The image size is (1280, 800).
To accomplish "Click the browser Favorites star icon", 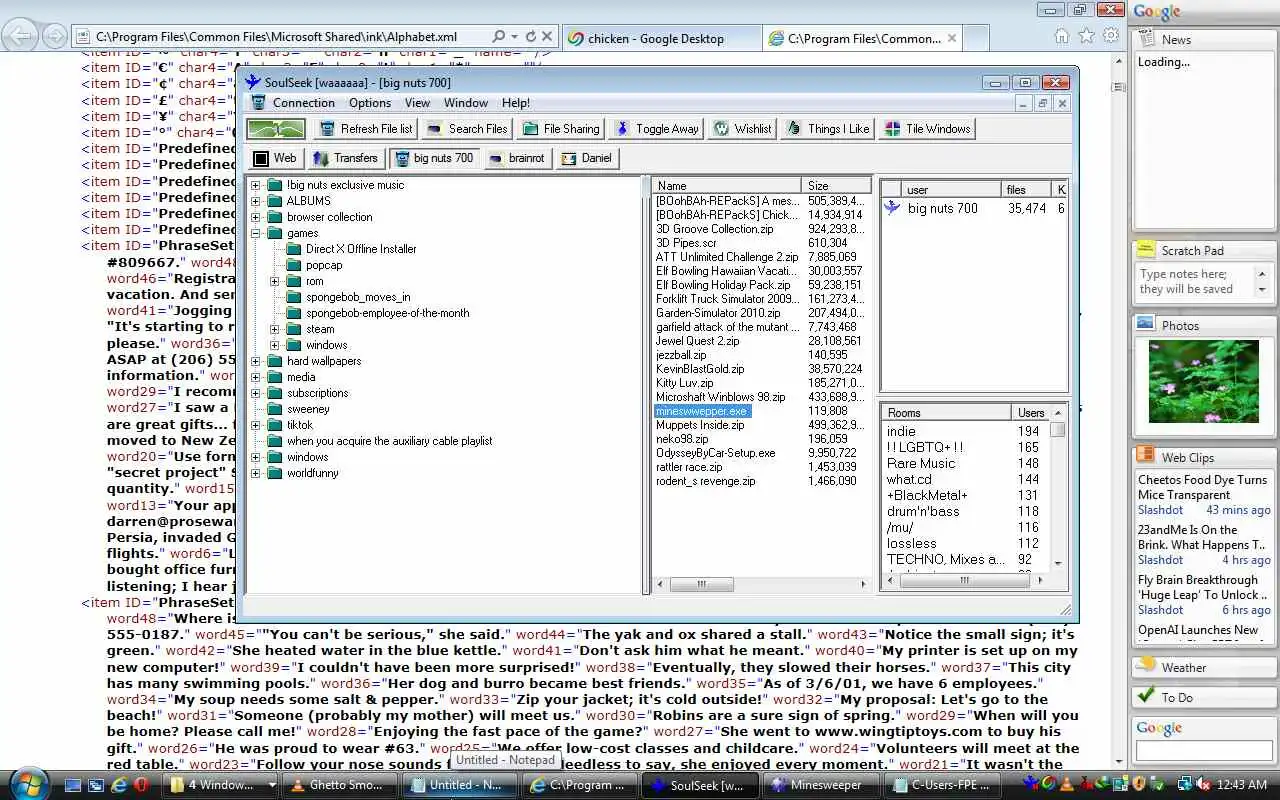I will [1087, 36].
